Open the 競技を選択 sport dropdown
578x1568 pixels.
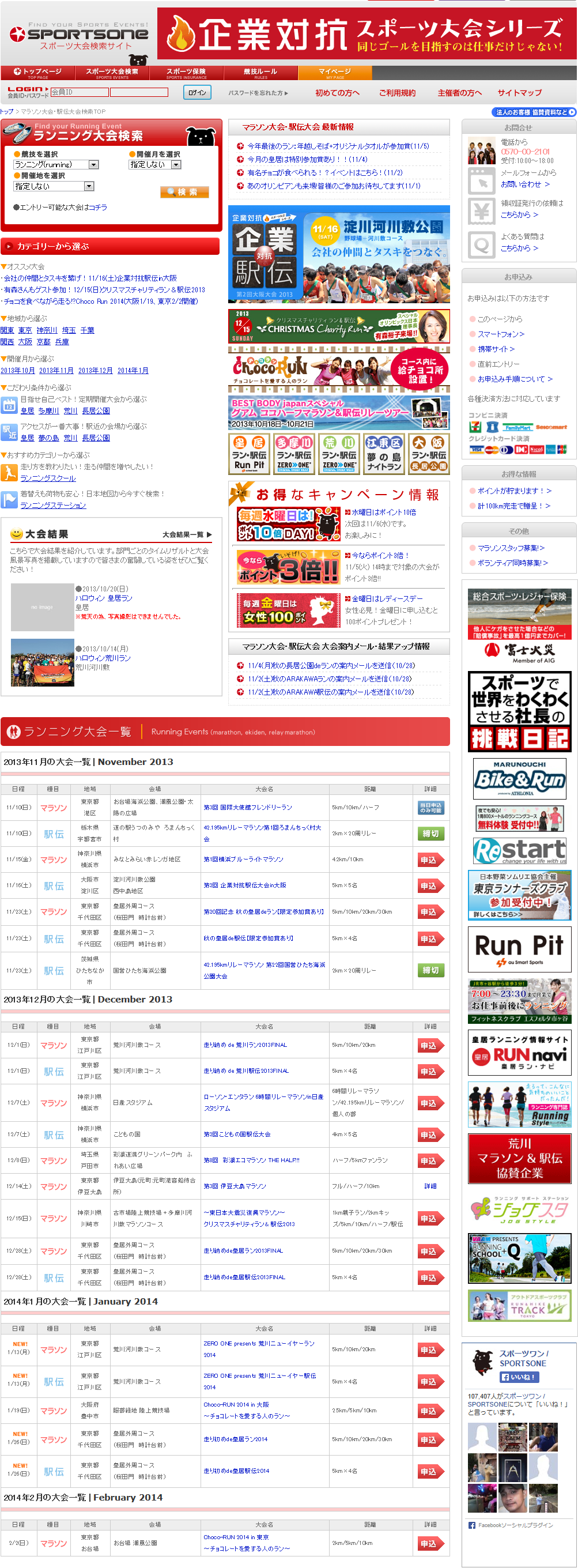[56, 164]
